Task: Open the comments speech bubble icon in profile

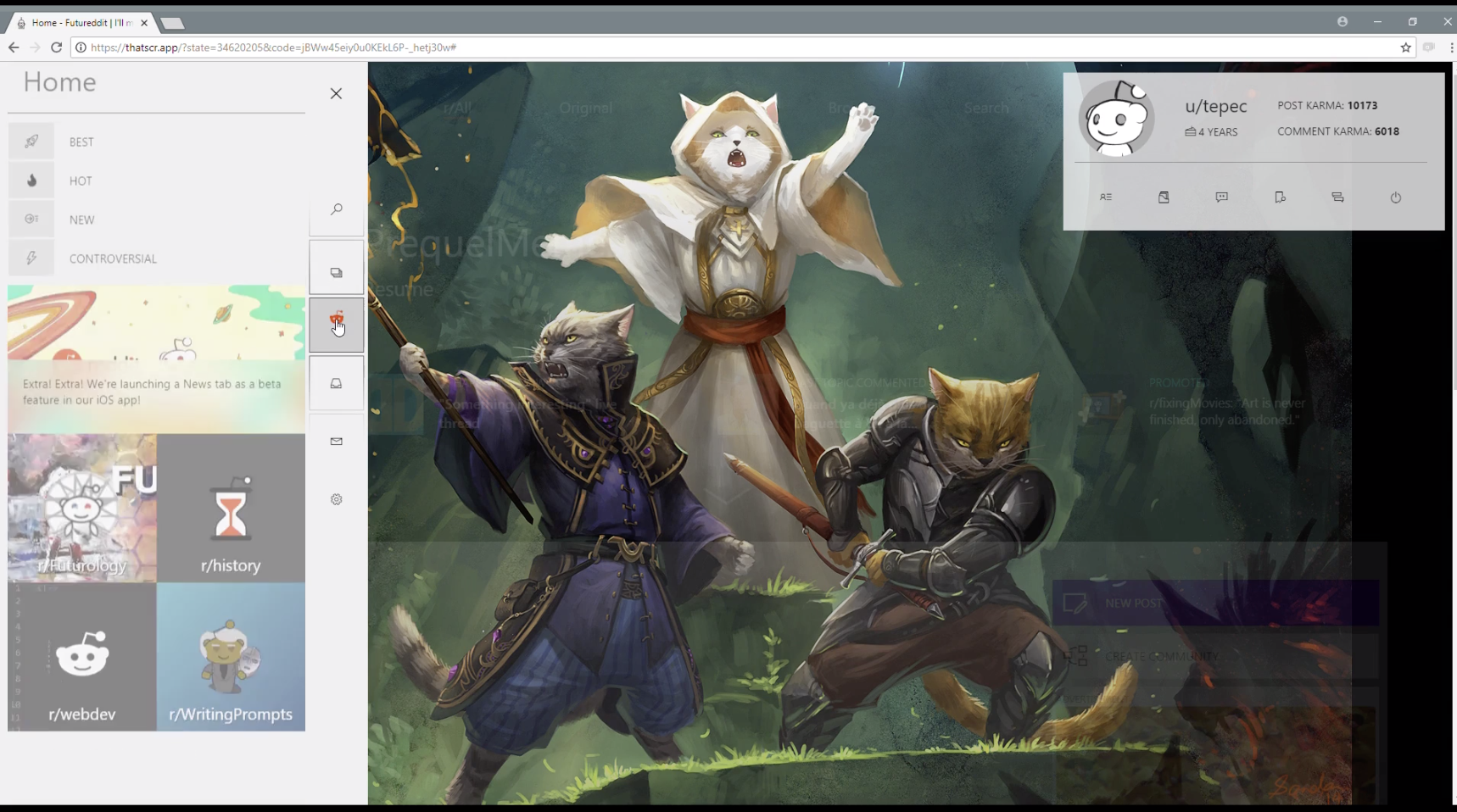Action: pyautogui.click(x=1221, y=197)
